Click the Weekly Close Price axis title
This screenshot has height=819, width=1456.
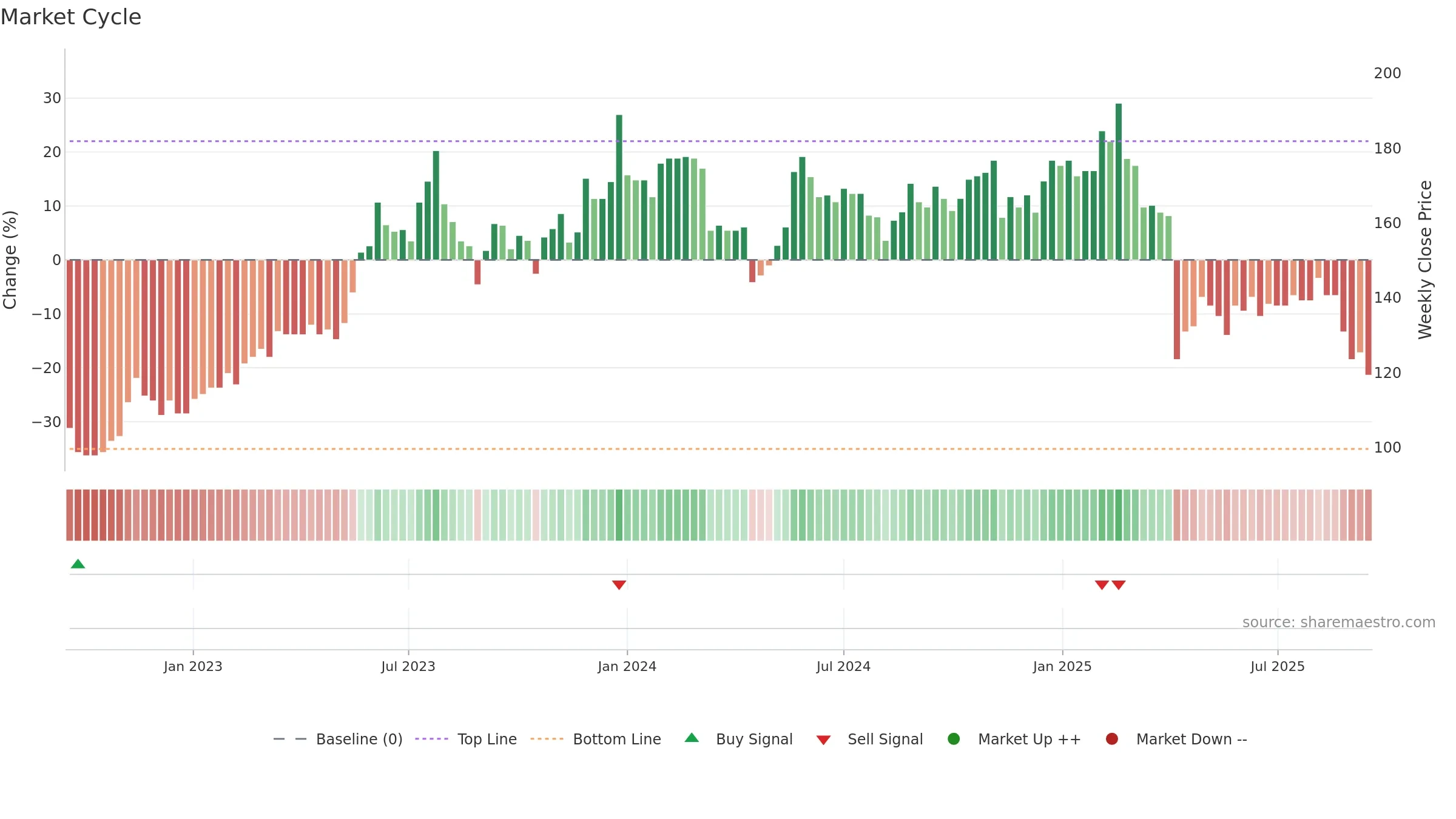tap(1425, 260)
